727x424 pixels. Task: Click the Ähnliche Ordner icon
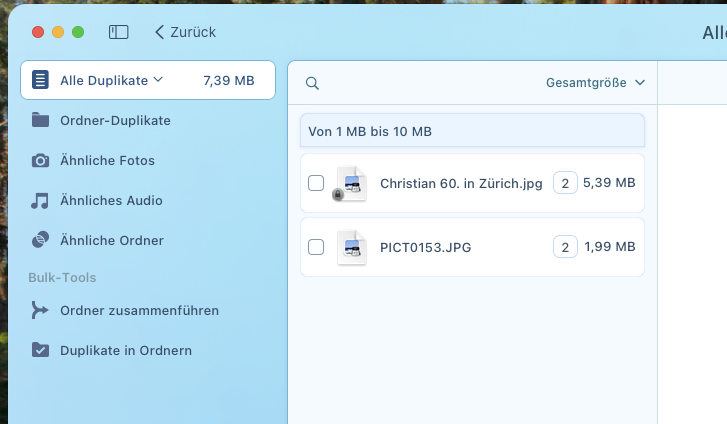[40, 241]
